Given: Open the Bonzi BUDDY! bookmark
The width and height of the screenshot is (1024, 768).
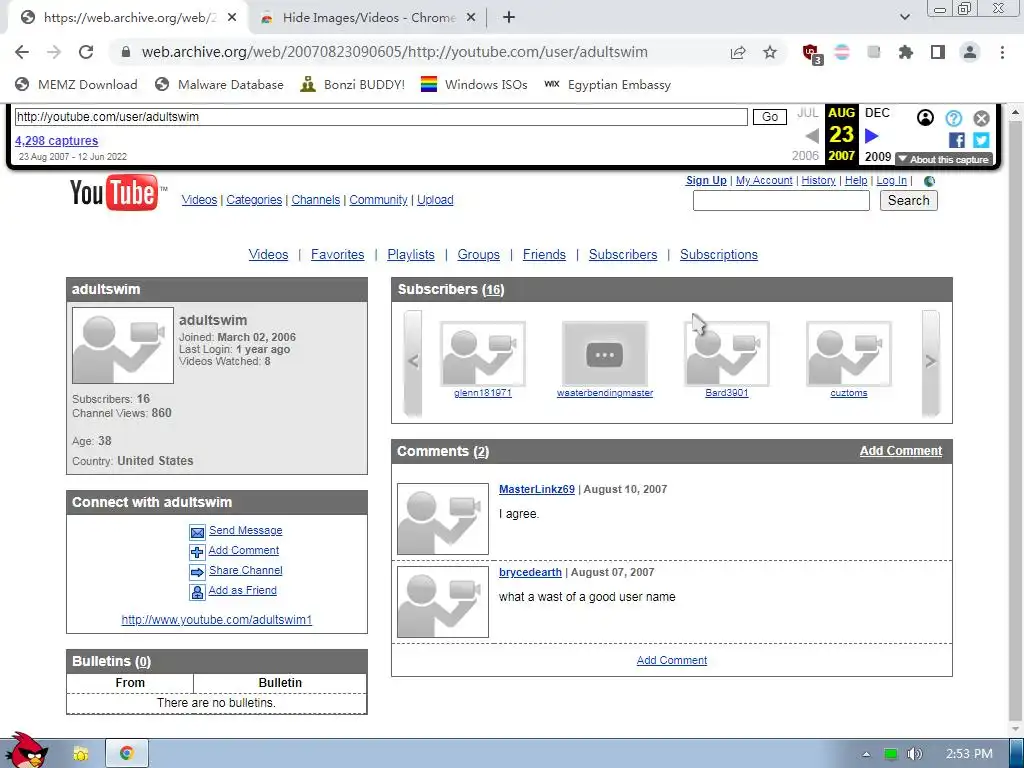Looking at the screenshot, I should pos(353,84).
